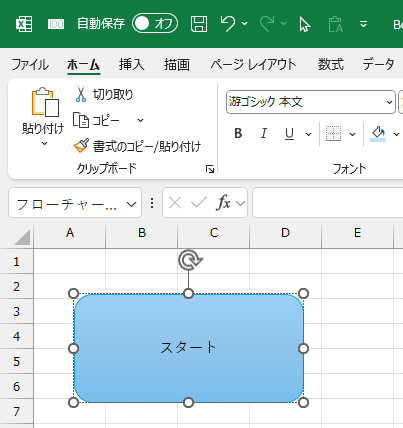Undo the last action
Screen dimensions: 403x428
coord(228,24)
